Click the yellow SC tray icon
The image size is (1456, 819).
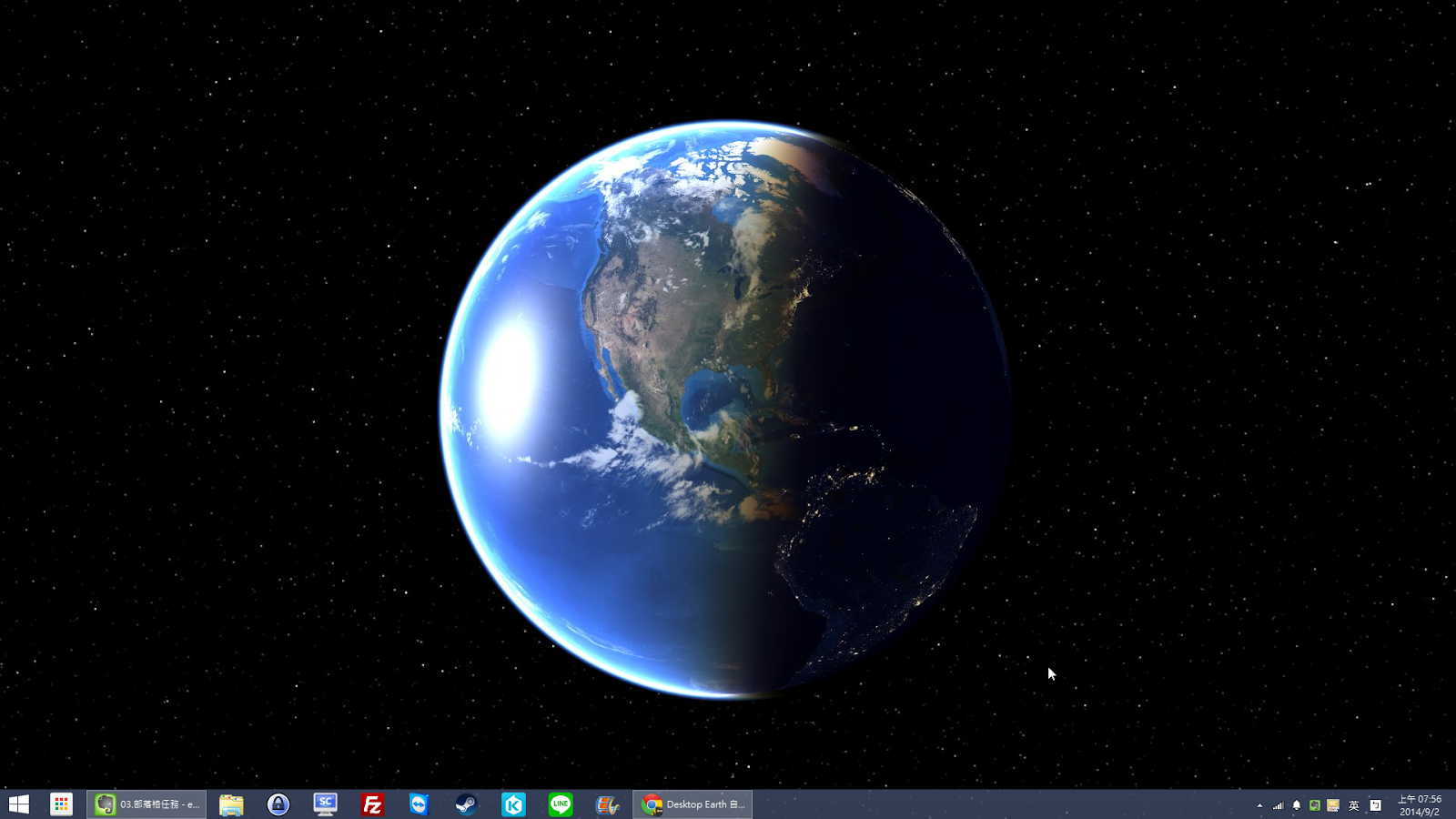(x=1333, y=805)
